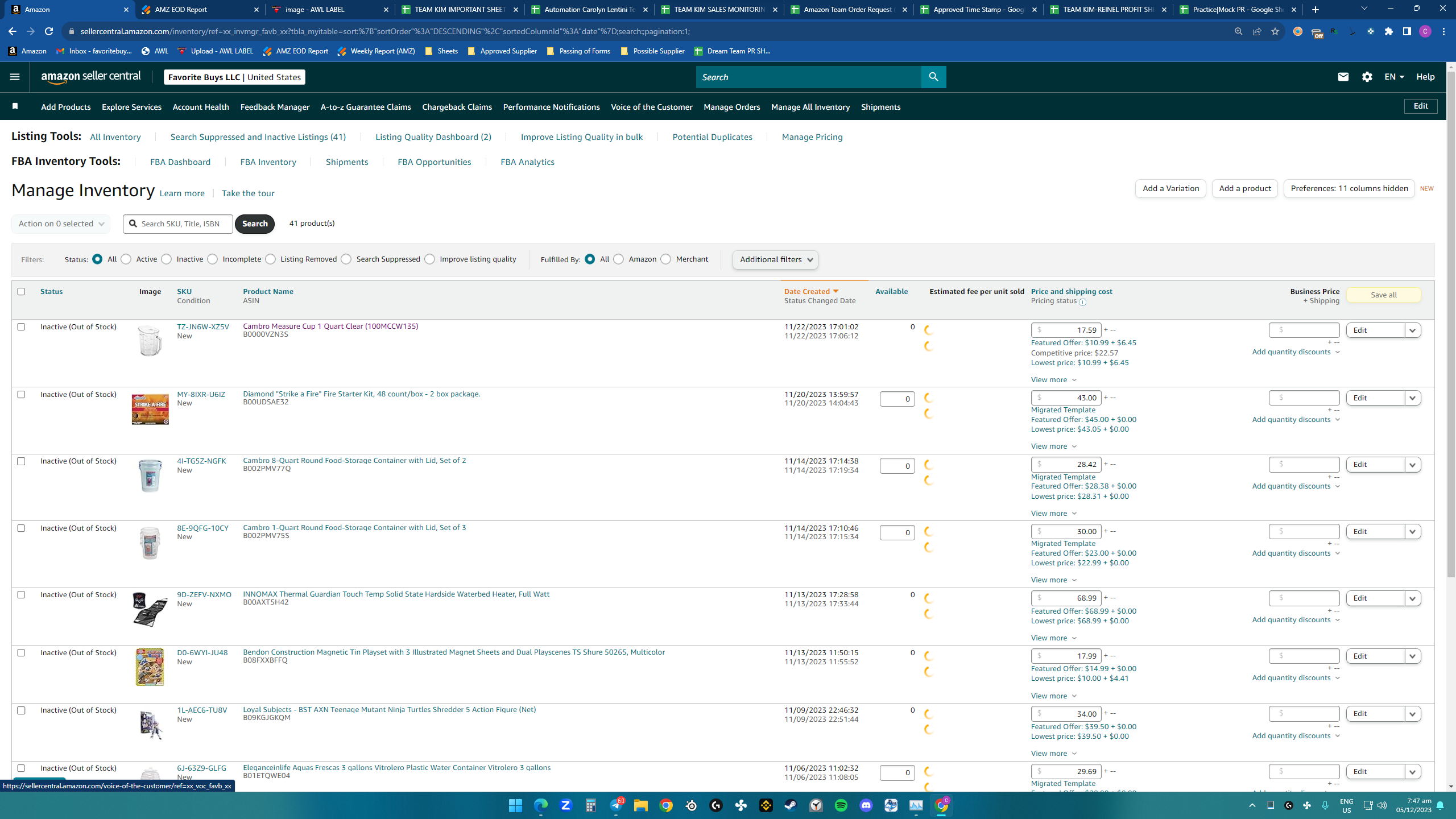The height and width of the screenshot is (819, 1456).
Task: Open Account Health in the navigation bar
Action: (201, 107)
